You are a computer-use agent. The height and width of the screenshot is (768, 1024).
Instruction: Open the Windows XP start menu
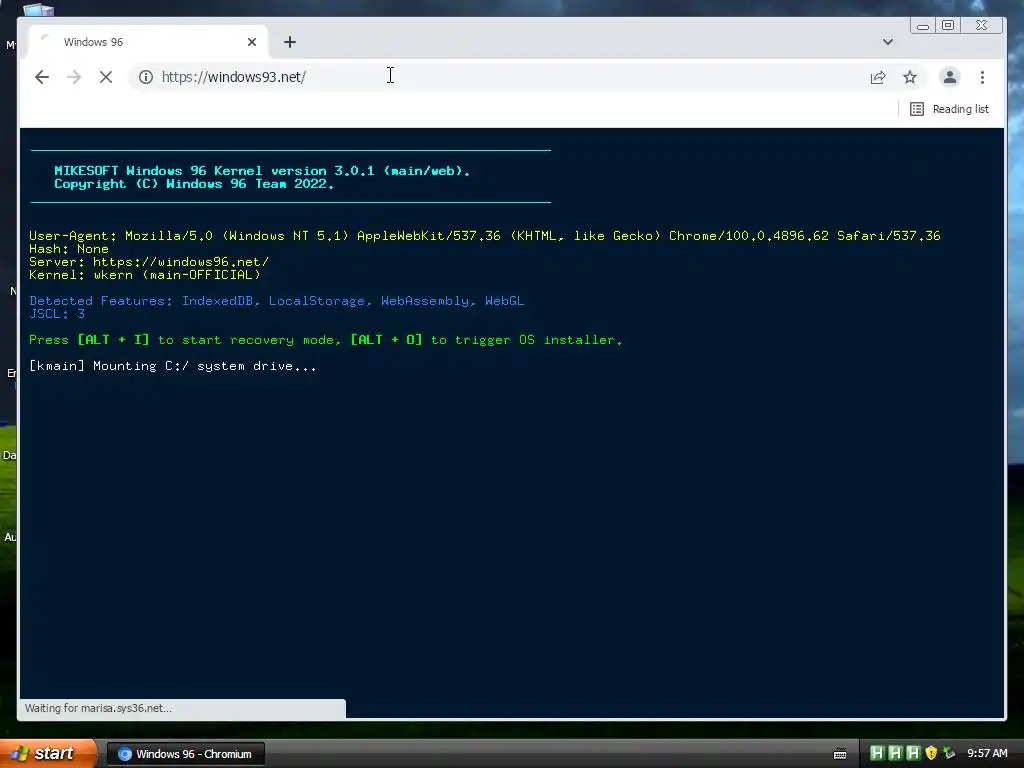point(48,754)
